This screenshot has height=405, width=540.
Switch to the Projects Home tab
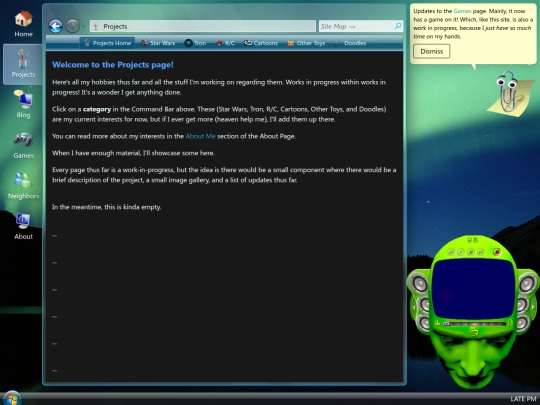[x=107, y=43]
